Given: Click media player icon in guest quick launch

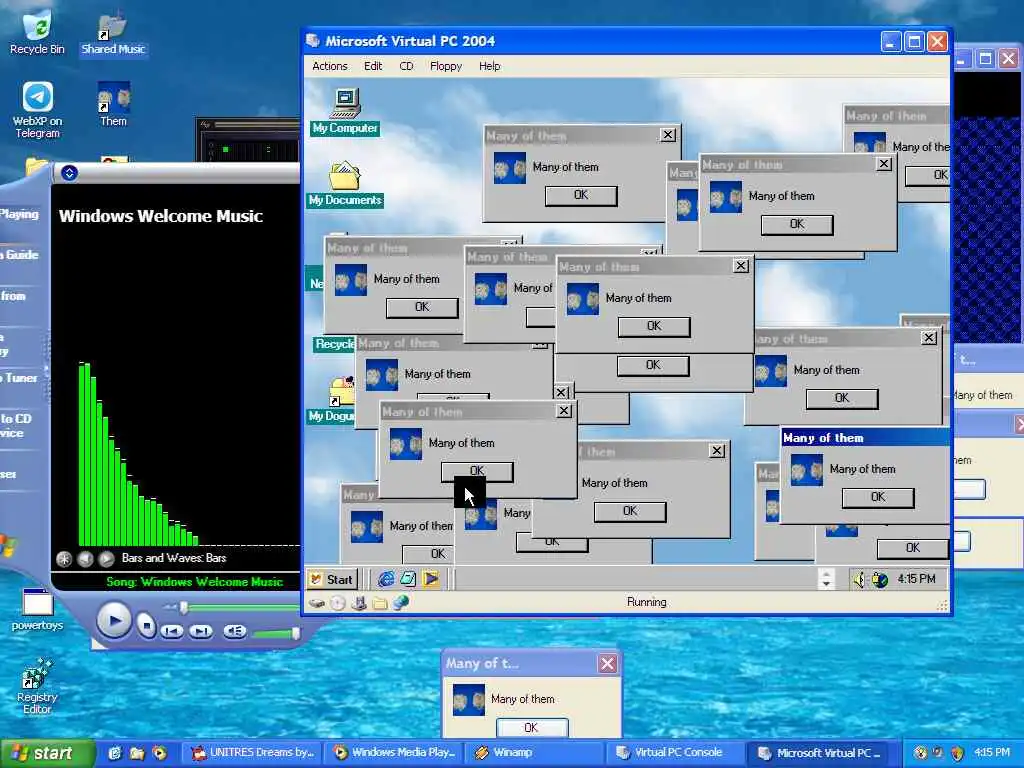Looking at the screenshot, I should [430, 579].
